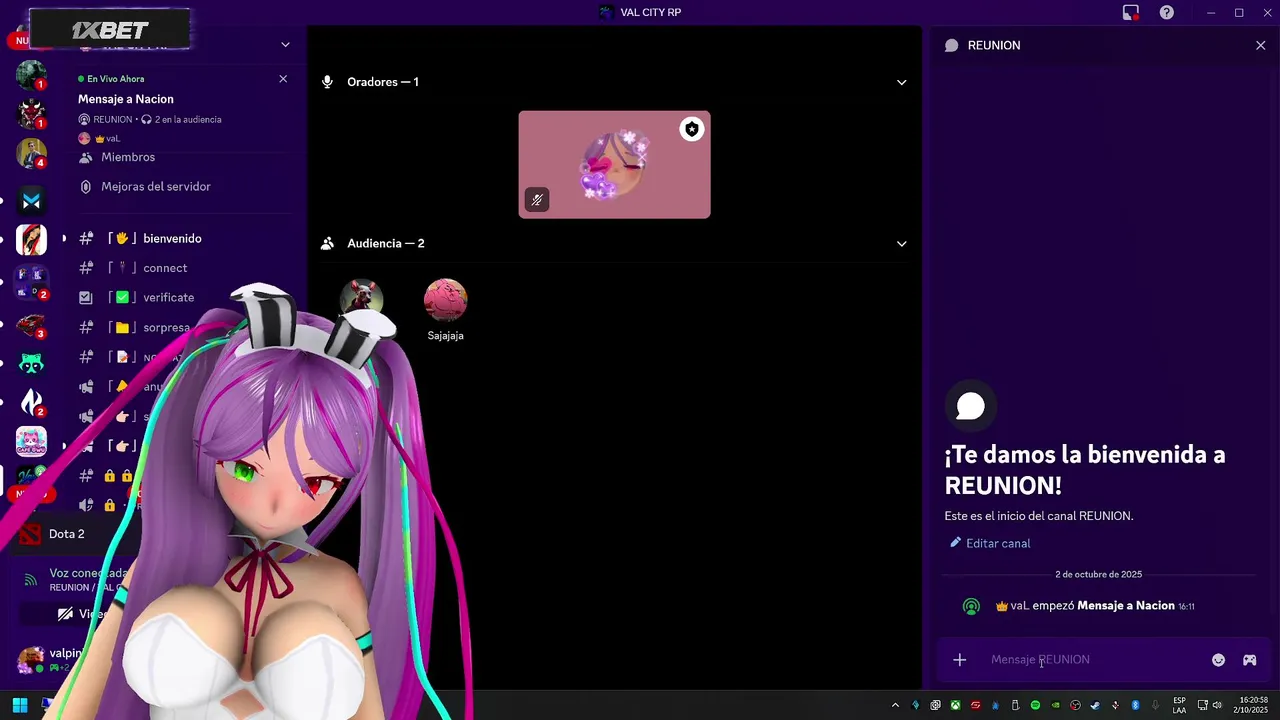
Task: Click the microphone tray icon
Action: tap(1155, 705)
